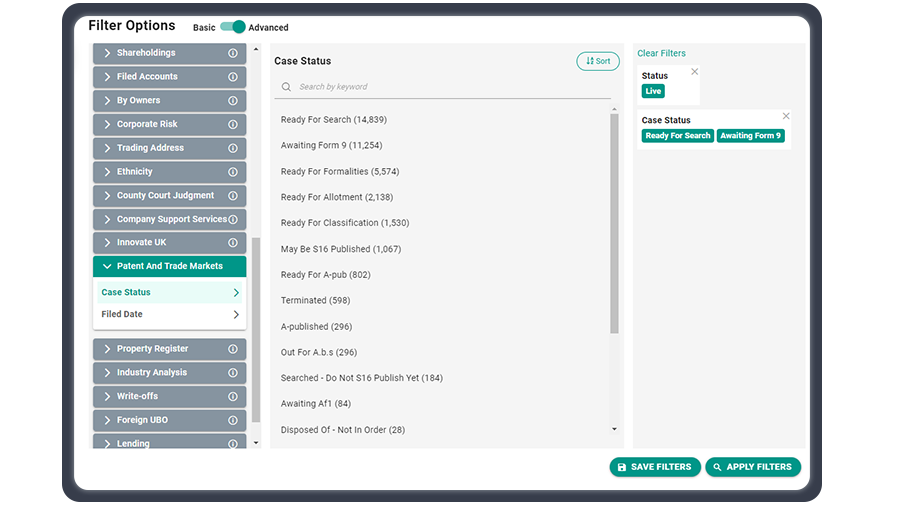This screenshot has width=915, height=506.
Task: Click the left category panel scroll up arrow
Action: tap(256, 49)
